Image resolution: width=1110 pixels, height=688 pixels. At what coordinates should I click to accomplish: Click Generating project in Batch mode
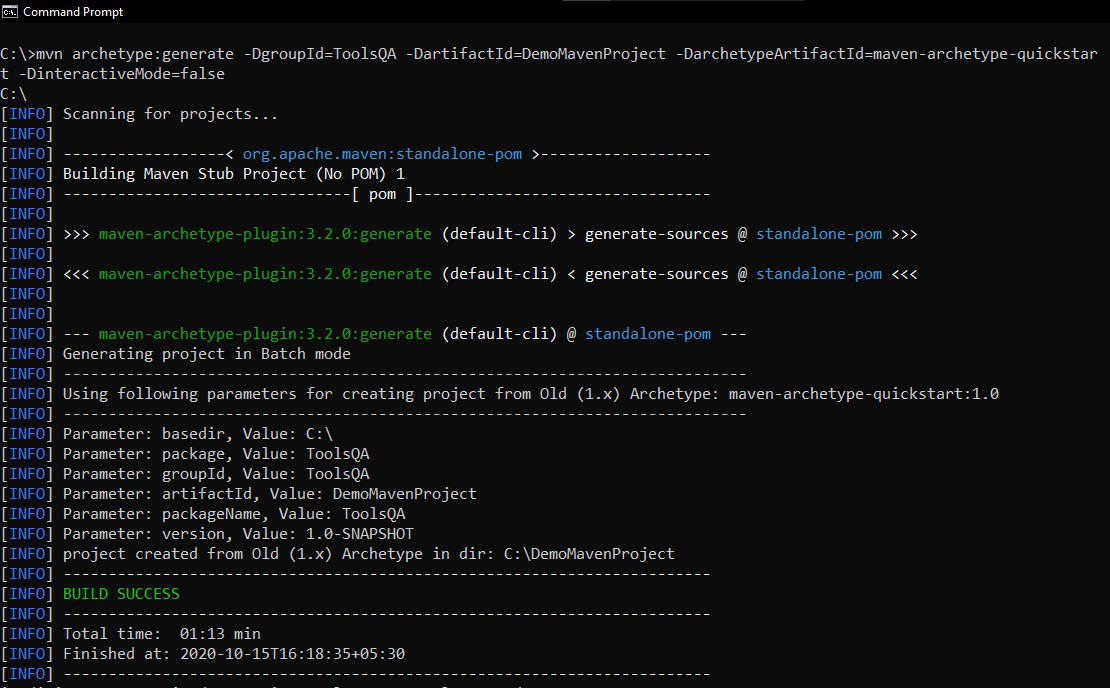207,354
